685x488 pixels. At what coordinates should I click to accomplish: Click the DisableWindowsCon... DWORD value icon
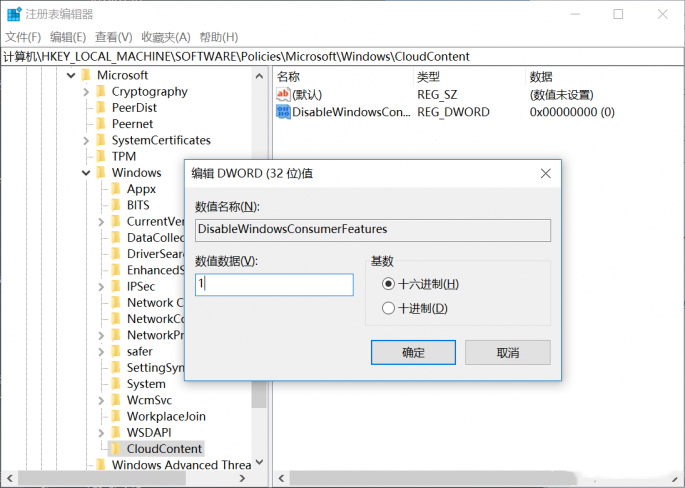283,112
